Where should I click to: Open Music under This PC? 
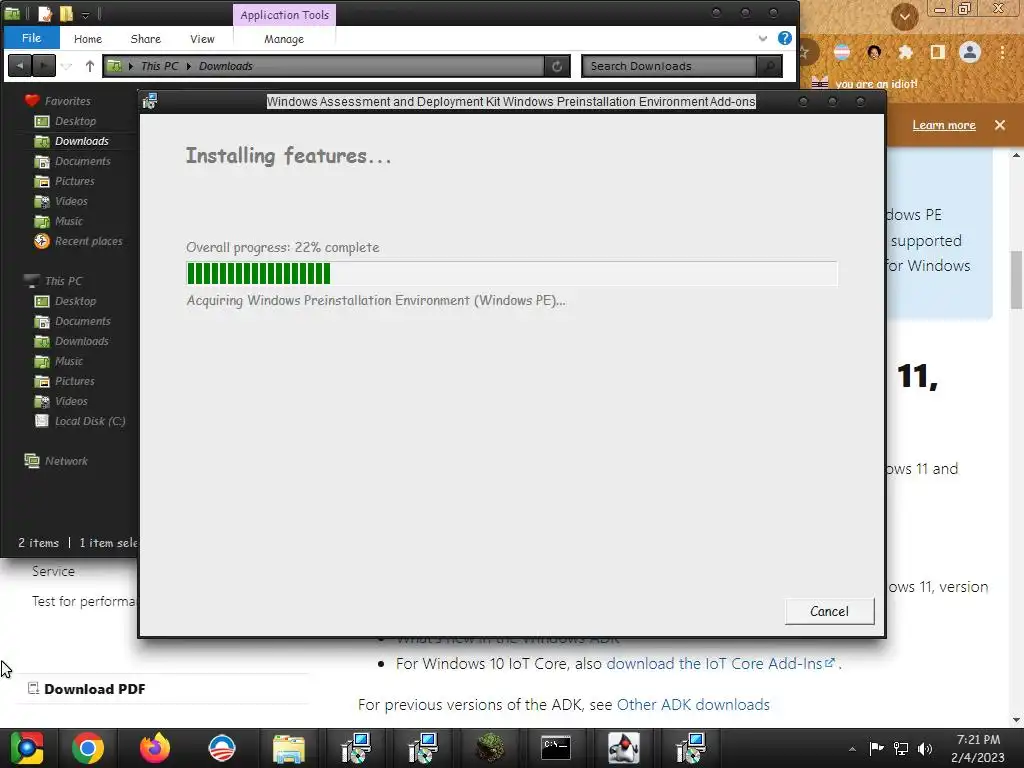pos(69,361)
